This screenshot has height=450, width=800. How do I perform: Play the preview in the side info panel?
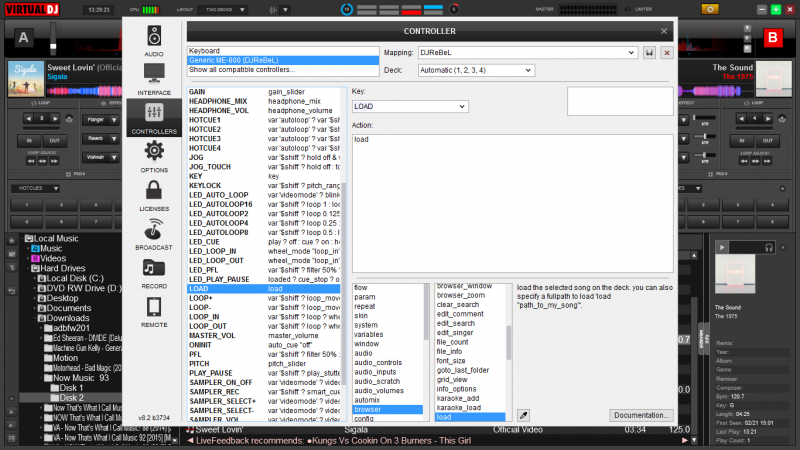click(722, 248)
